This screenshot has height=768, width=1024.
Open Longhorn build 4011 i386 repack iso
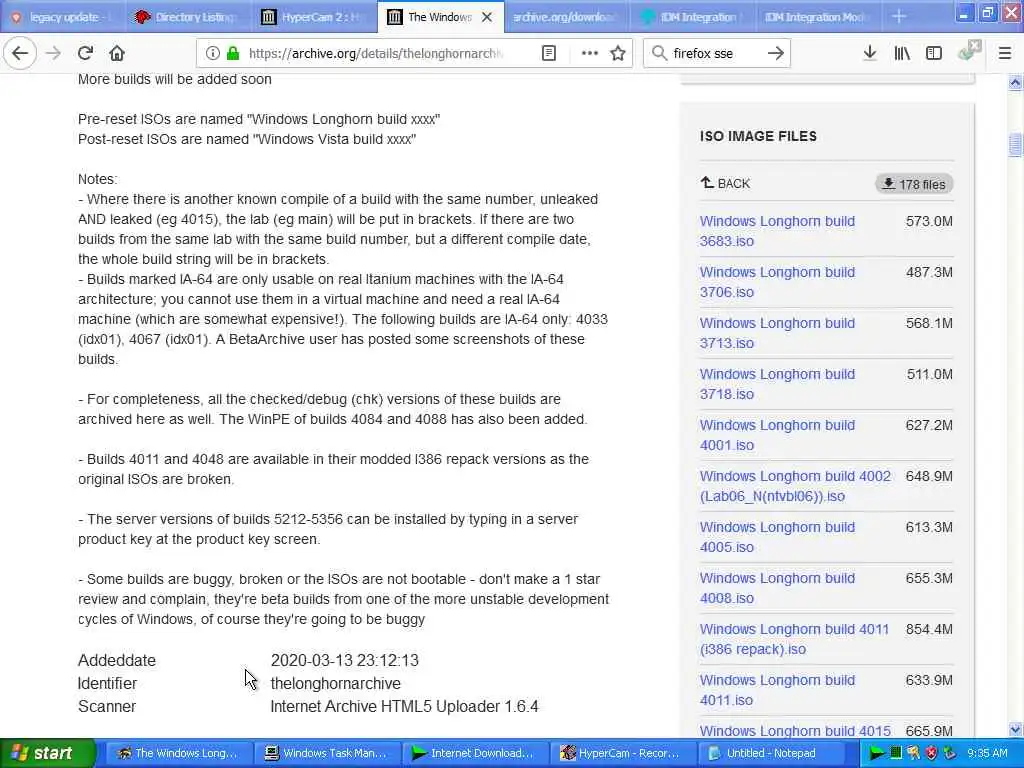[794, 639]
